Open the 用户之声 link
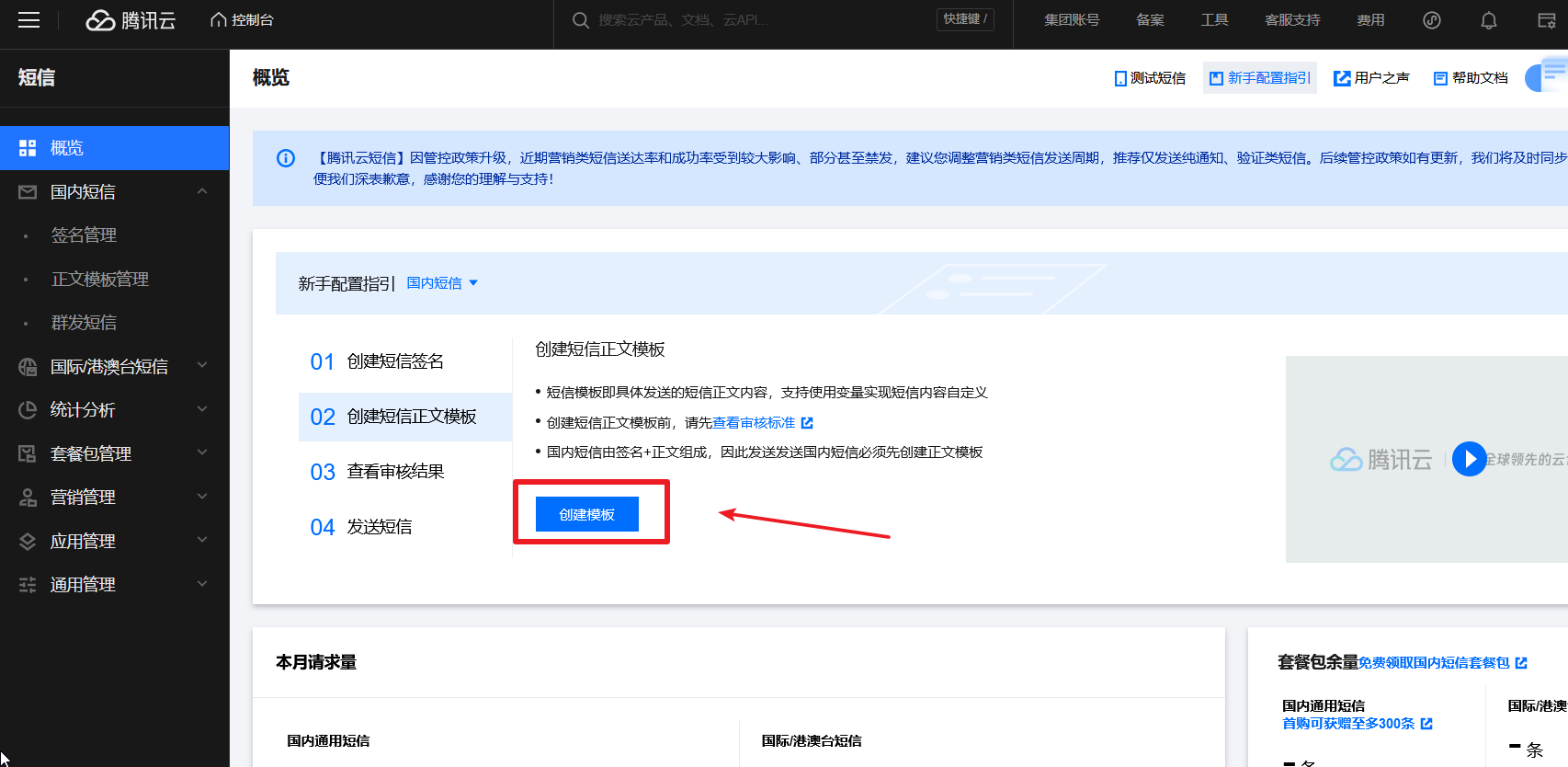This screenshot has width=1568, height=767. (x=1372, y=78)
